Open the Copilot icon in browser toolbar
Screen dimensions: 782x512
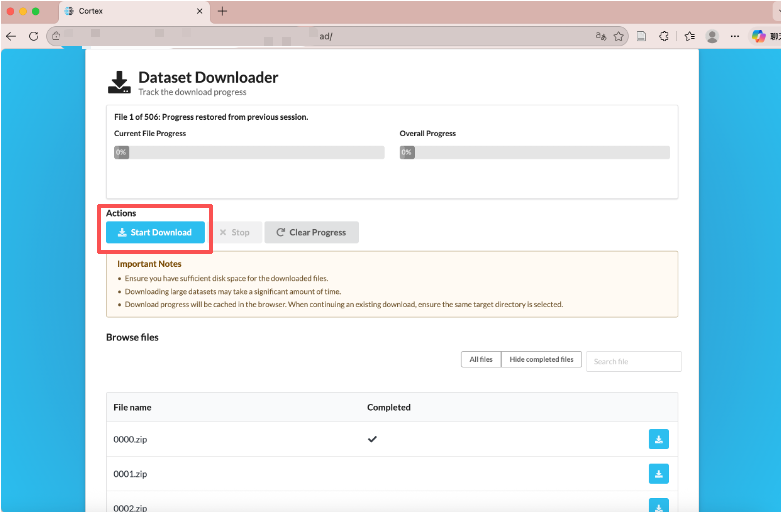pyautogui.click(x=760, y=36)
